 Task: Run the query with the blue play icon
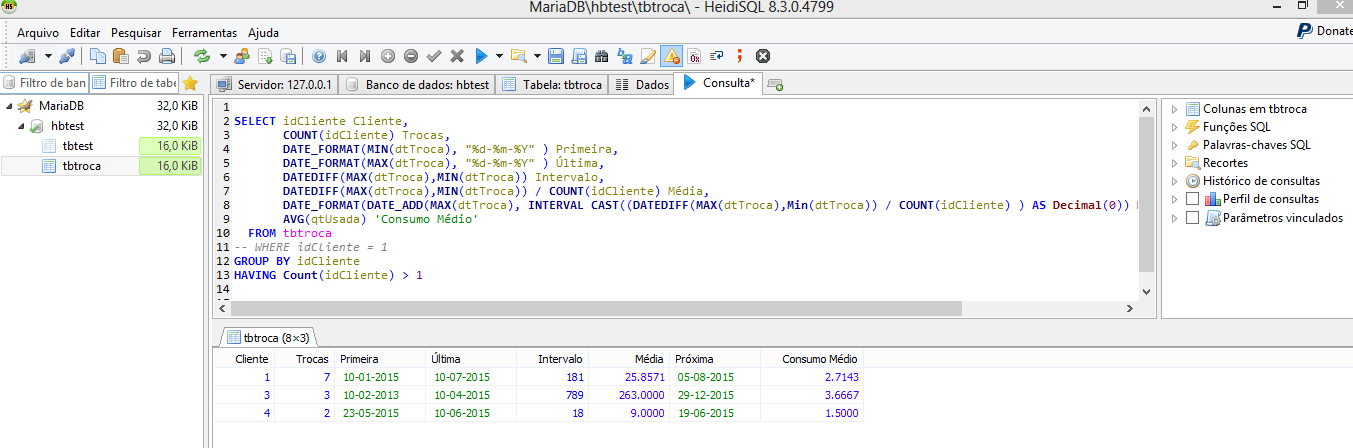481,56
